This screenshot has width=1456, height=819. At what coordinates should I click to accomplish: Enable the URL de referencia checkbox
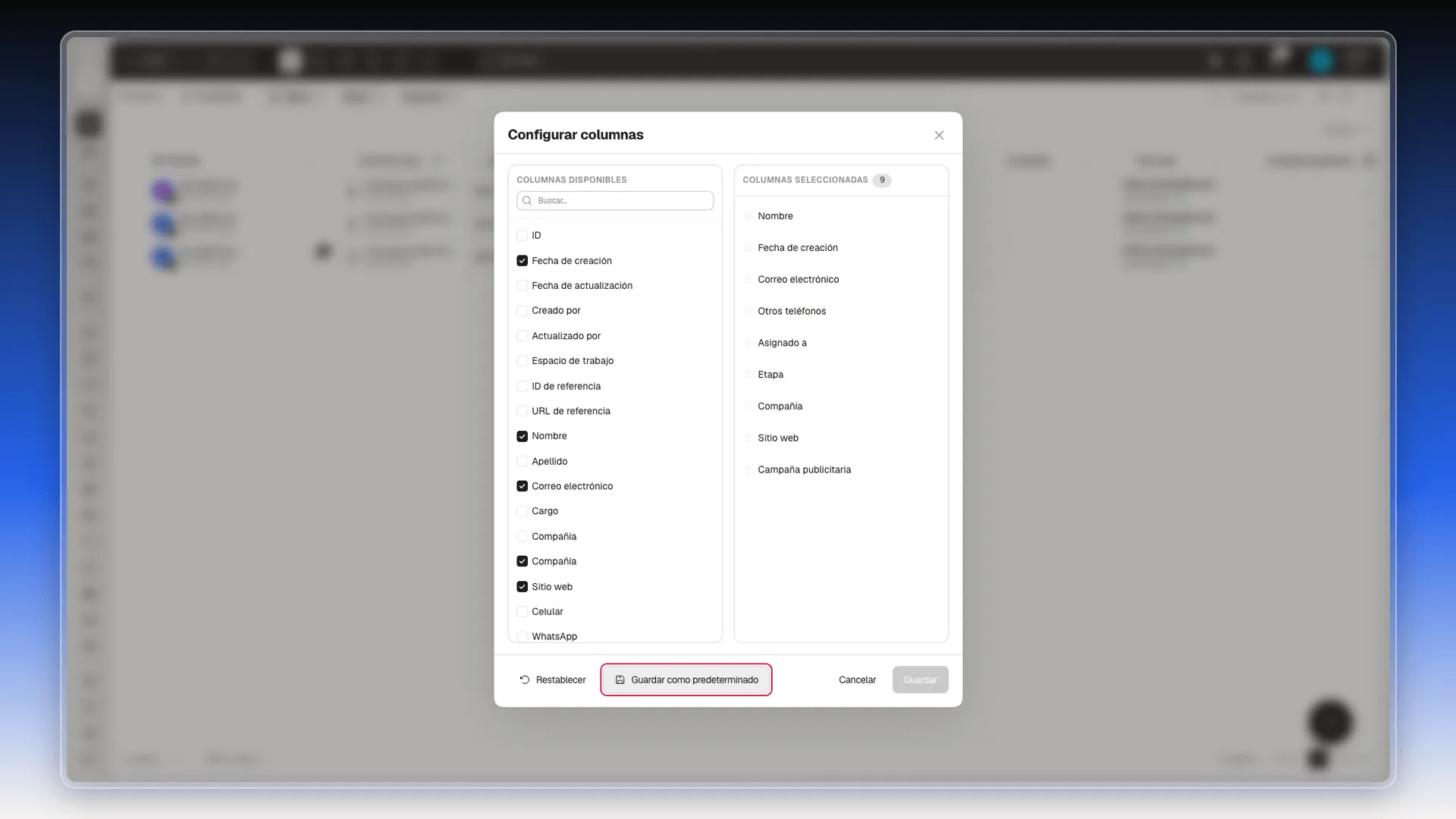point(522,411)
